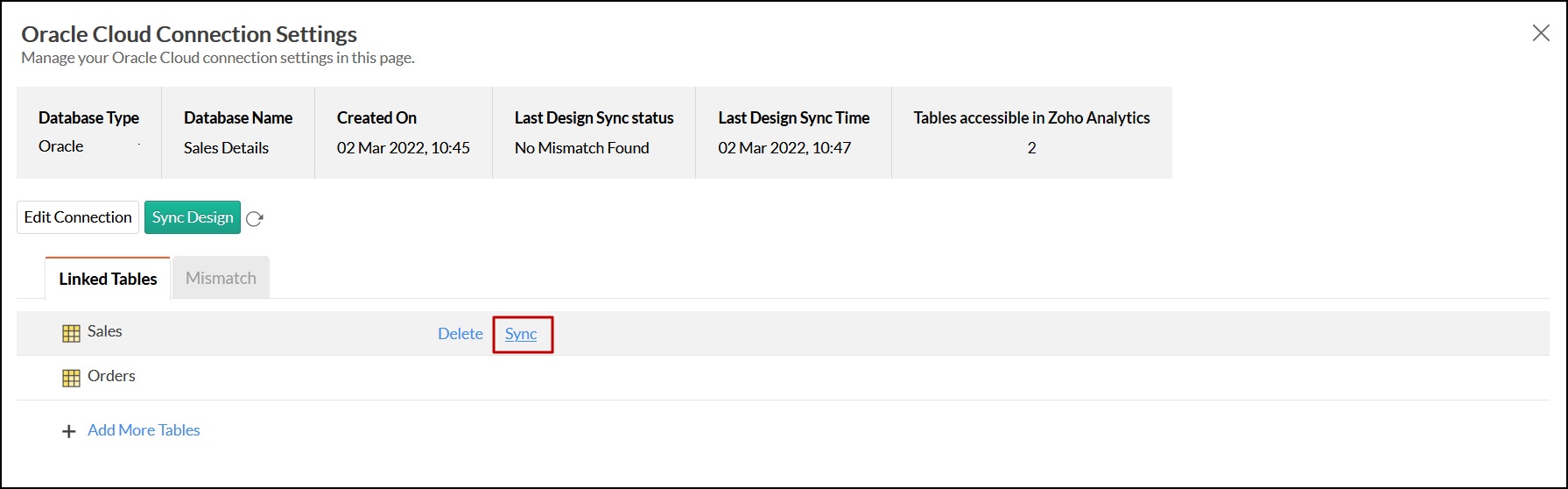Viewport: 1568px width, 489px height.
Task: Select the Sales table name
Action: 105,331
